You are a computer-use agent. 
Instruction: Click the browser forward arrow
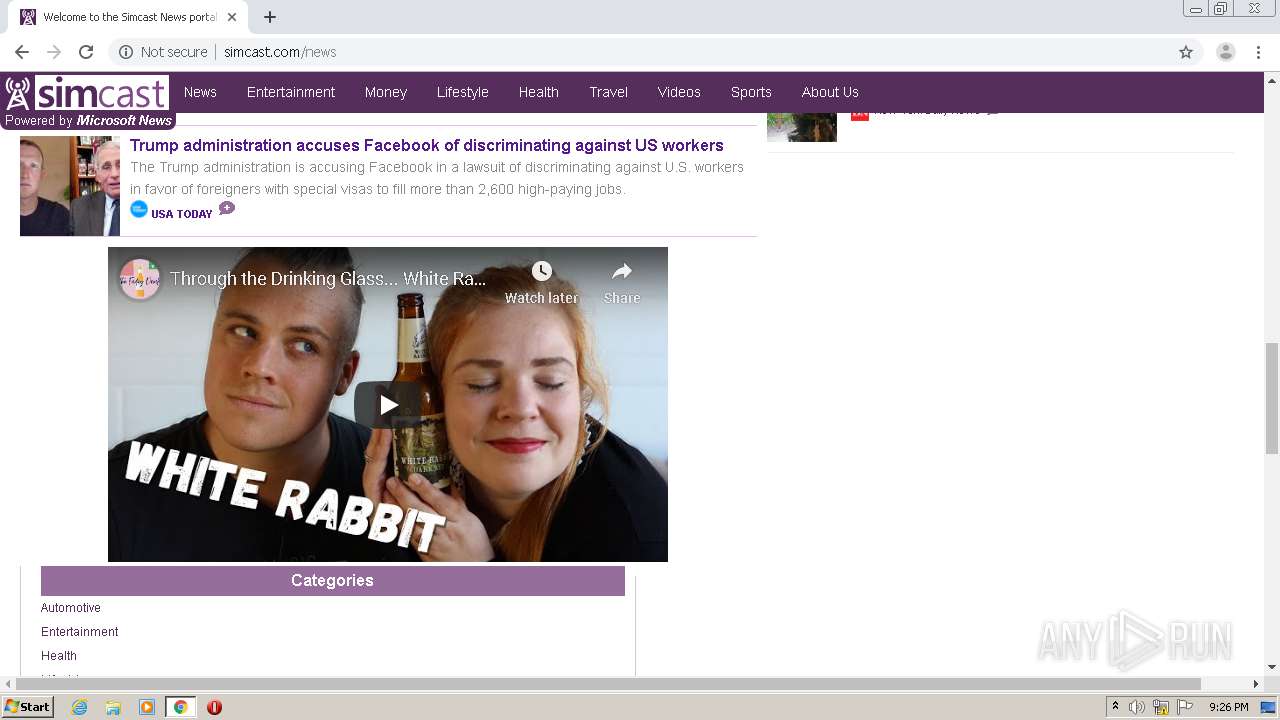pos(54,52)
